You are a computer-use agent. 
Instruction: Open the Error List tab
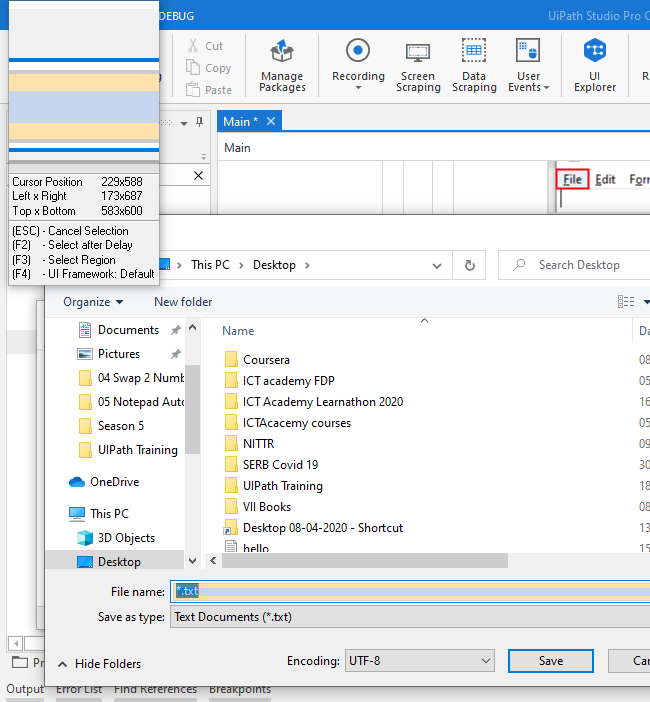point(79,689)
